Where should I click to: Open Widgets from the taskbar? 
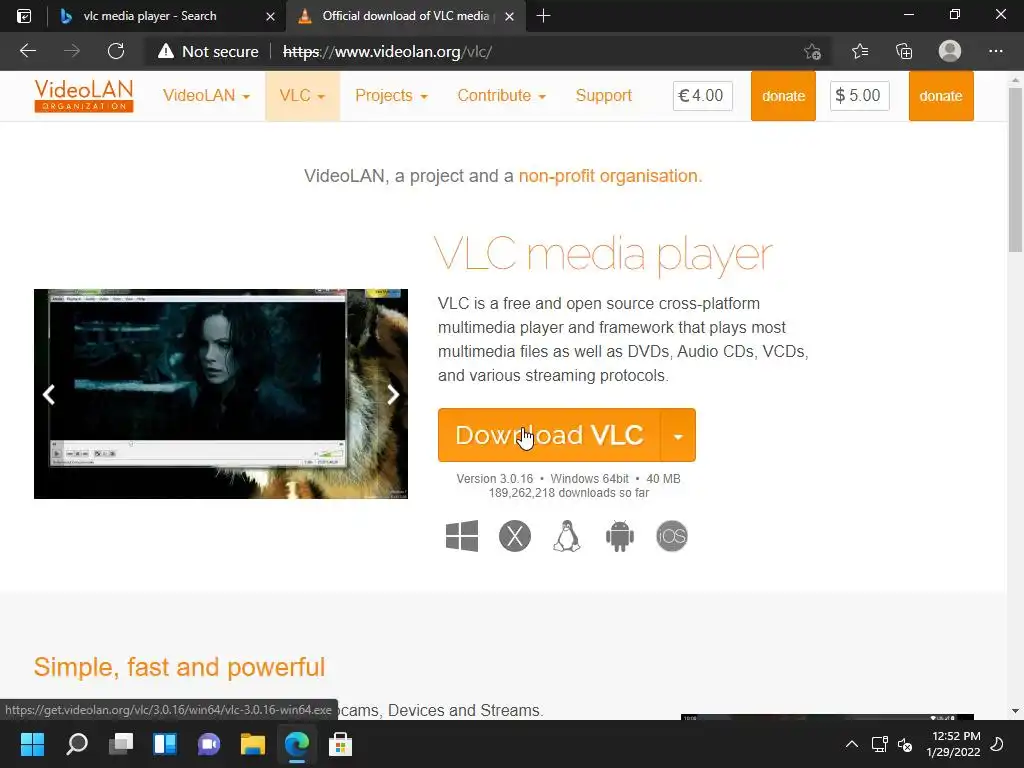click(x=165, y=744)
